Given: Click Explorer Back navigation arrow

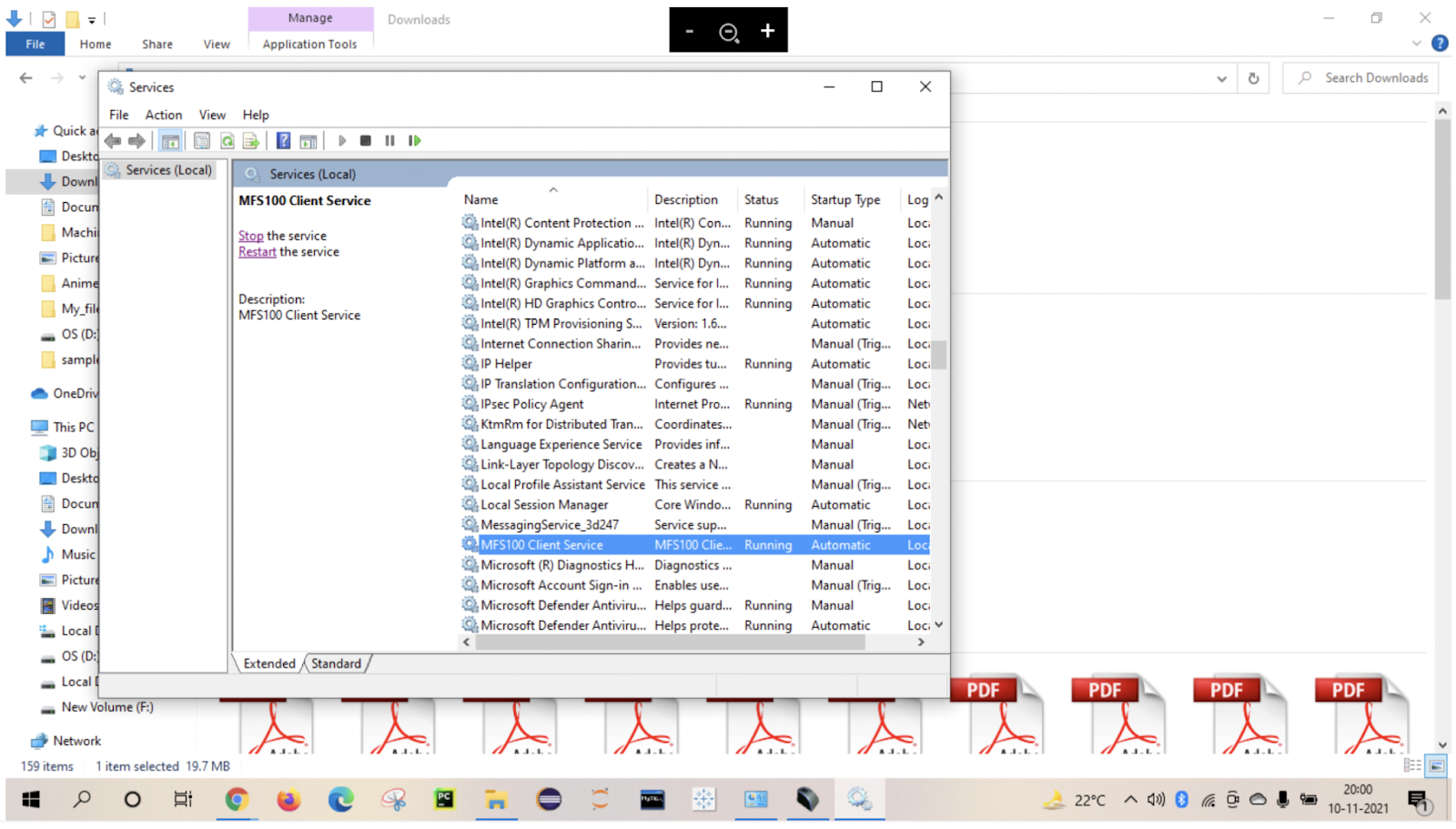Looking at the screenshot, I should point(25,78).
